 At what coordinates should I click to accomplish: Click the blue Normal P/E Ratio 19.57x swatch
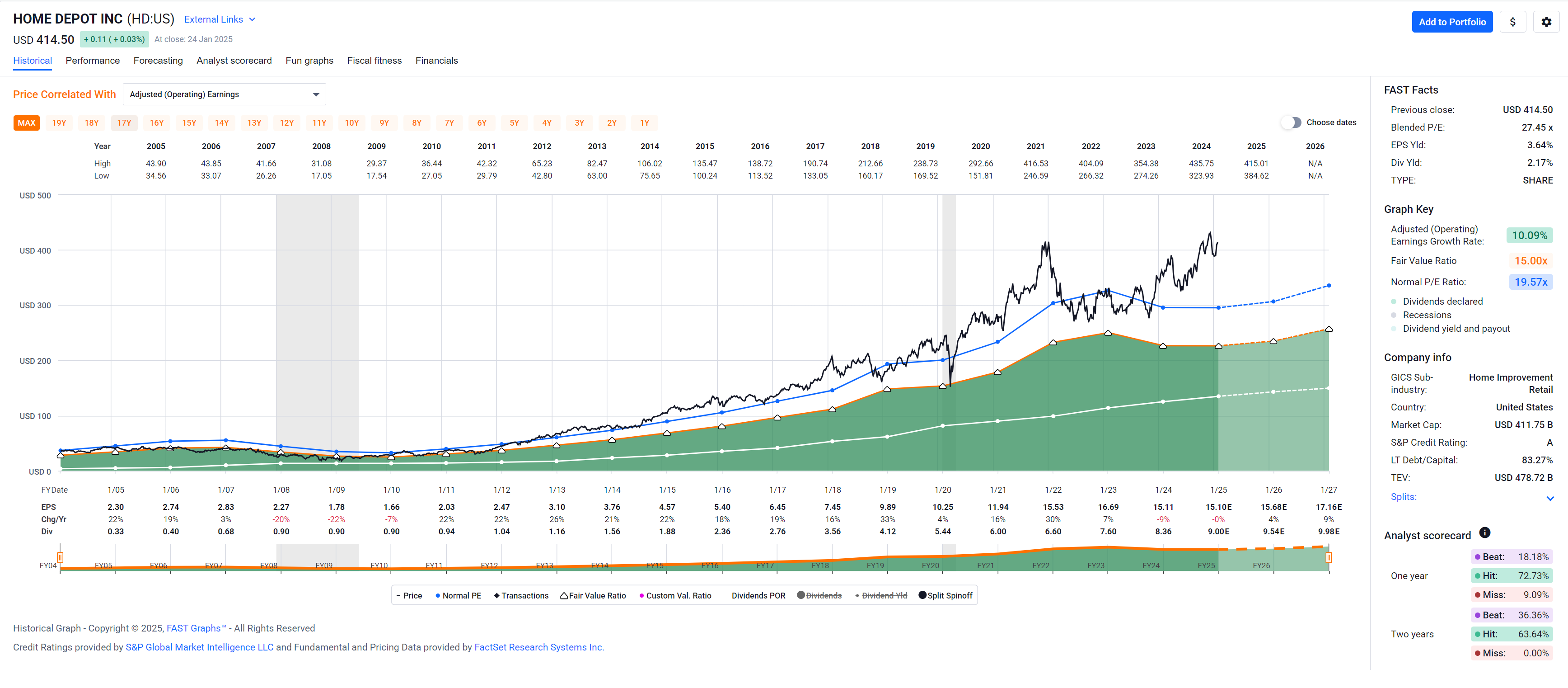pyautogui.click(x=1530, y=282)
